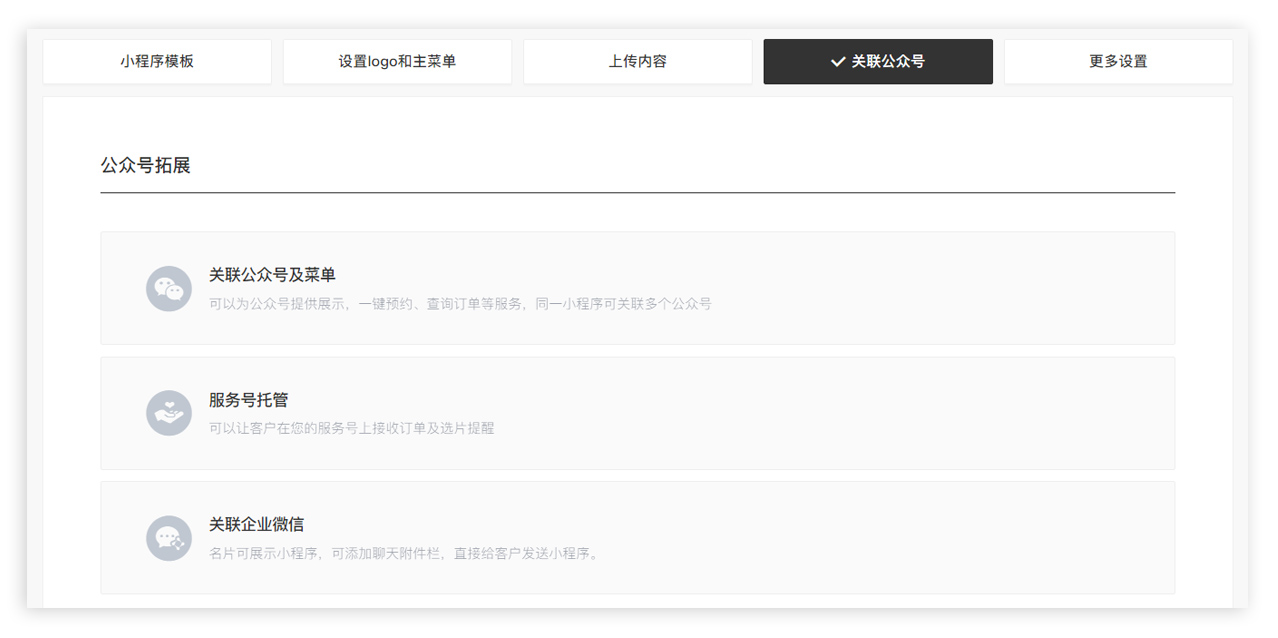1278x638 pixels.
Task: Click the empty right side of the 关联公众号及菜单 card
Action: click(x=950, y=289)
